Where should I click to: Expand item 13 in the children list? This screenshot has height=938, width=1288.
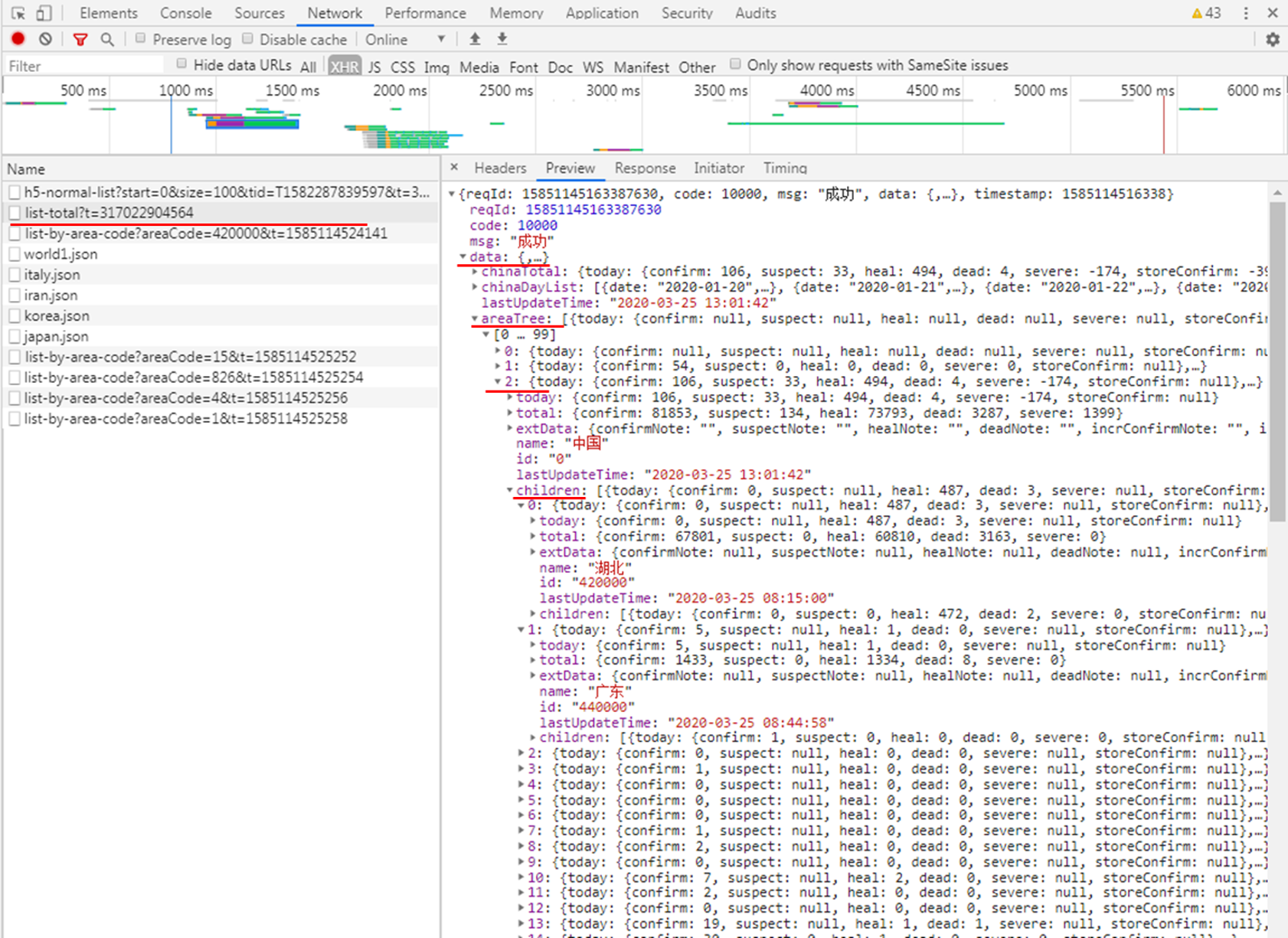521,924
